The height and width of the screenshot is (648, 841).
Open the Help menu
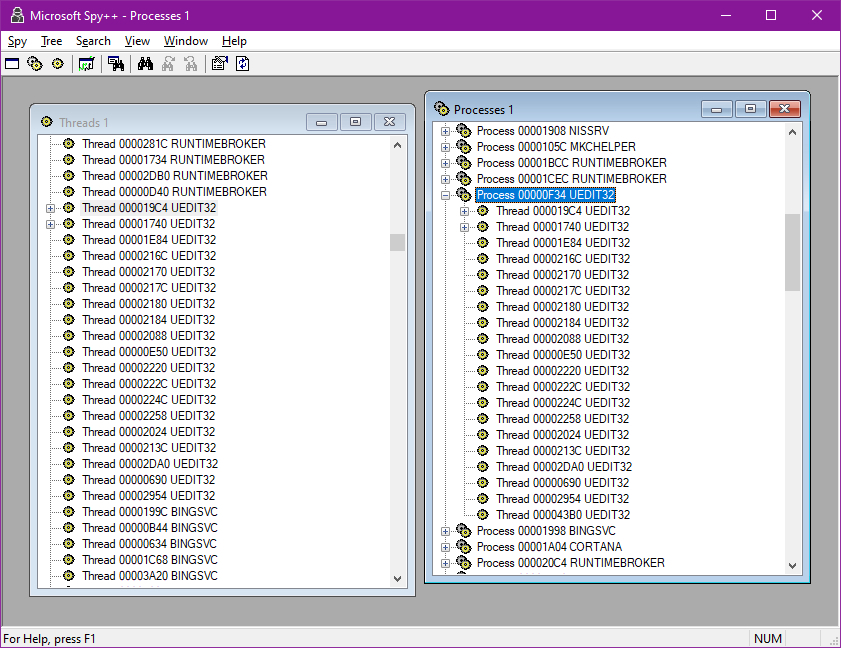pyautogui.click(x=234, y=41)
